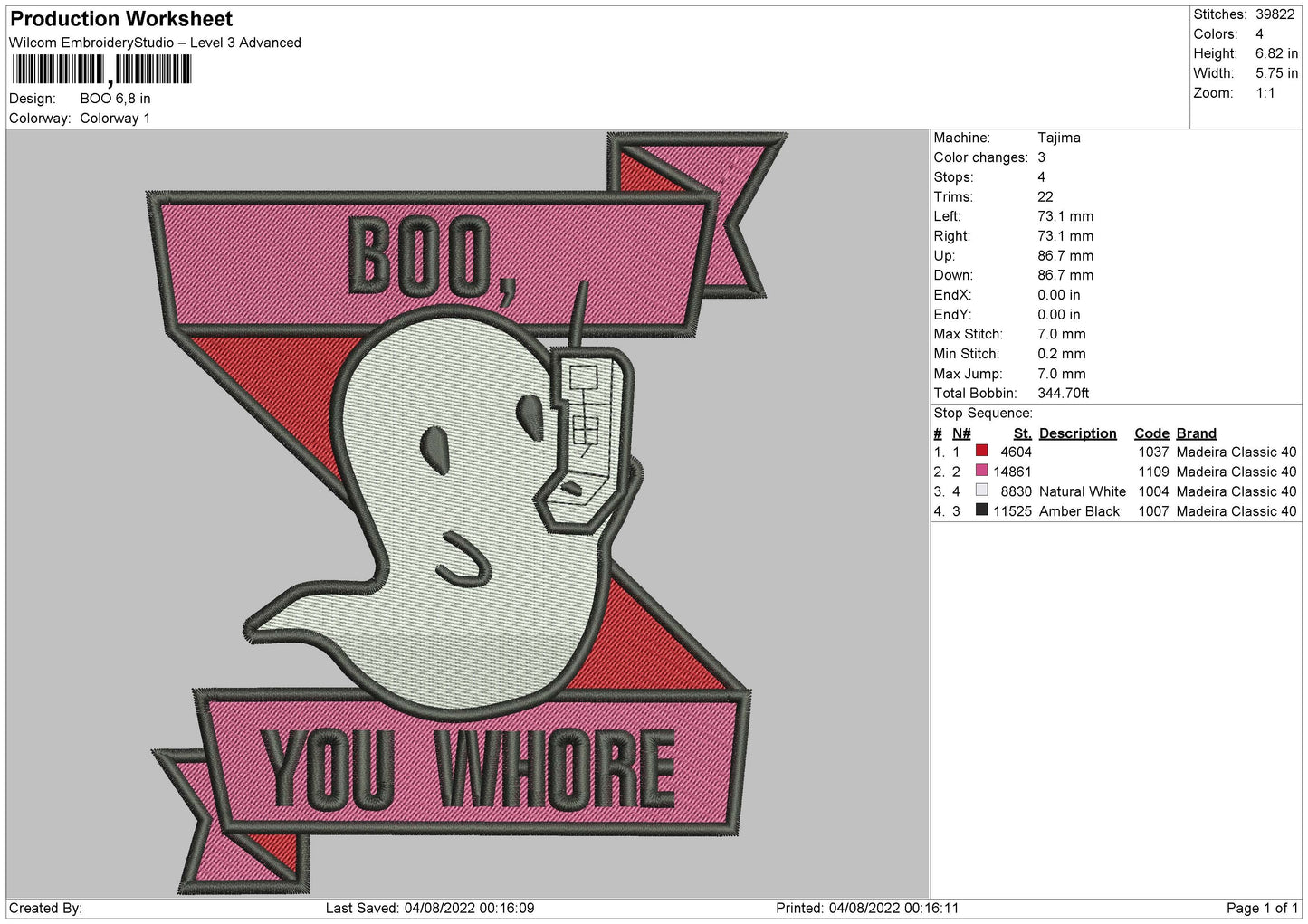The height and width of the screenshot is (924, 1308).
Task: Click stitch count 14861 in stop sequence
Action: [1012, 472]
